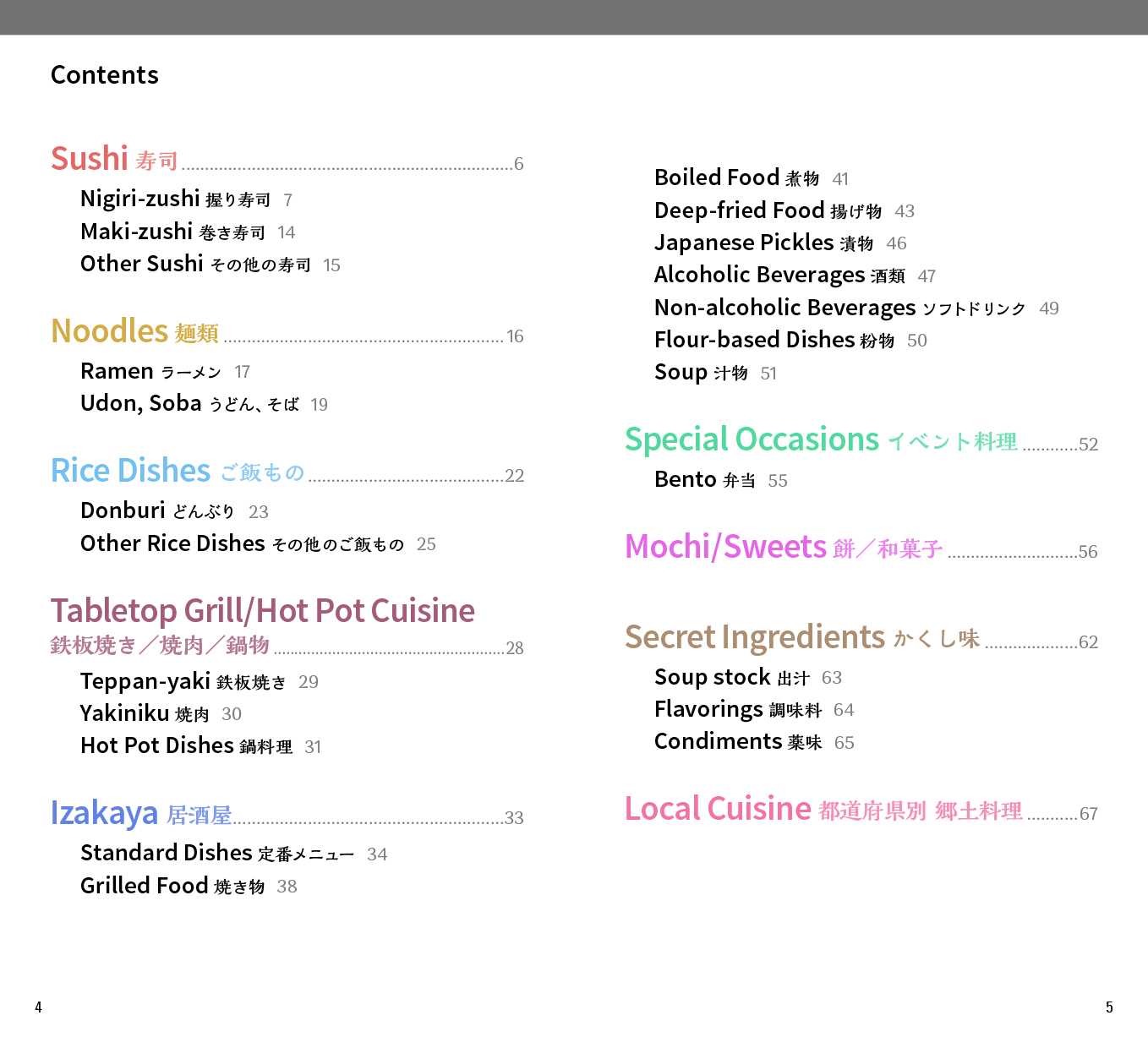This screenshot has width=1148, height=1048.
Task: Select the Deep-fried Food entry
Action: (784, 210)
